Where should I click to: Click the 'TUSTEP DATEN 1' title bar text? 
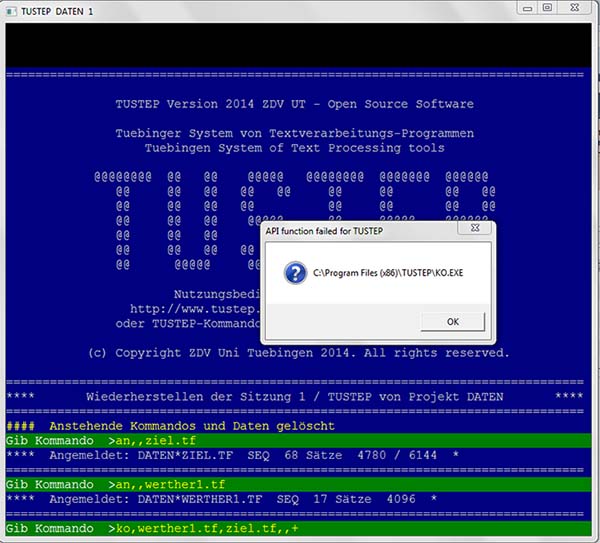[x=52, y=8]
